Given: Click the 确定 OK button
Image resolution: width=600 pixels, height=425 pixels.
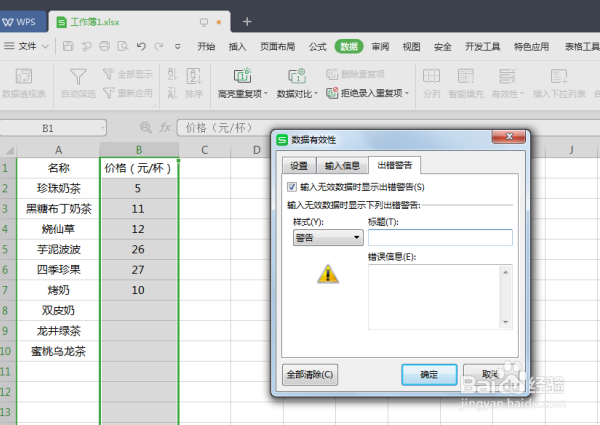Looking at the screenshot, I should pyautogui.click(x=429, y=375).
